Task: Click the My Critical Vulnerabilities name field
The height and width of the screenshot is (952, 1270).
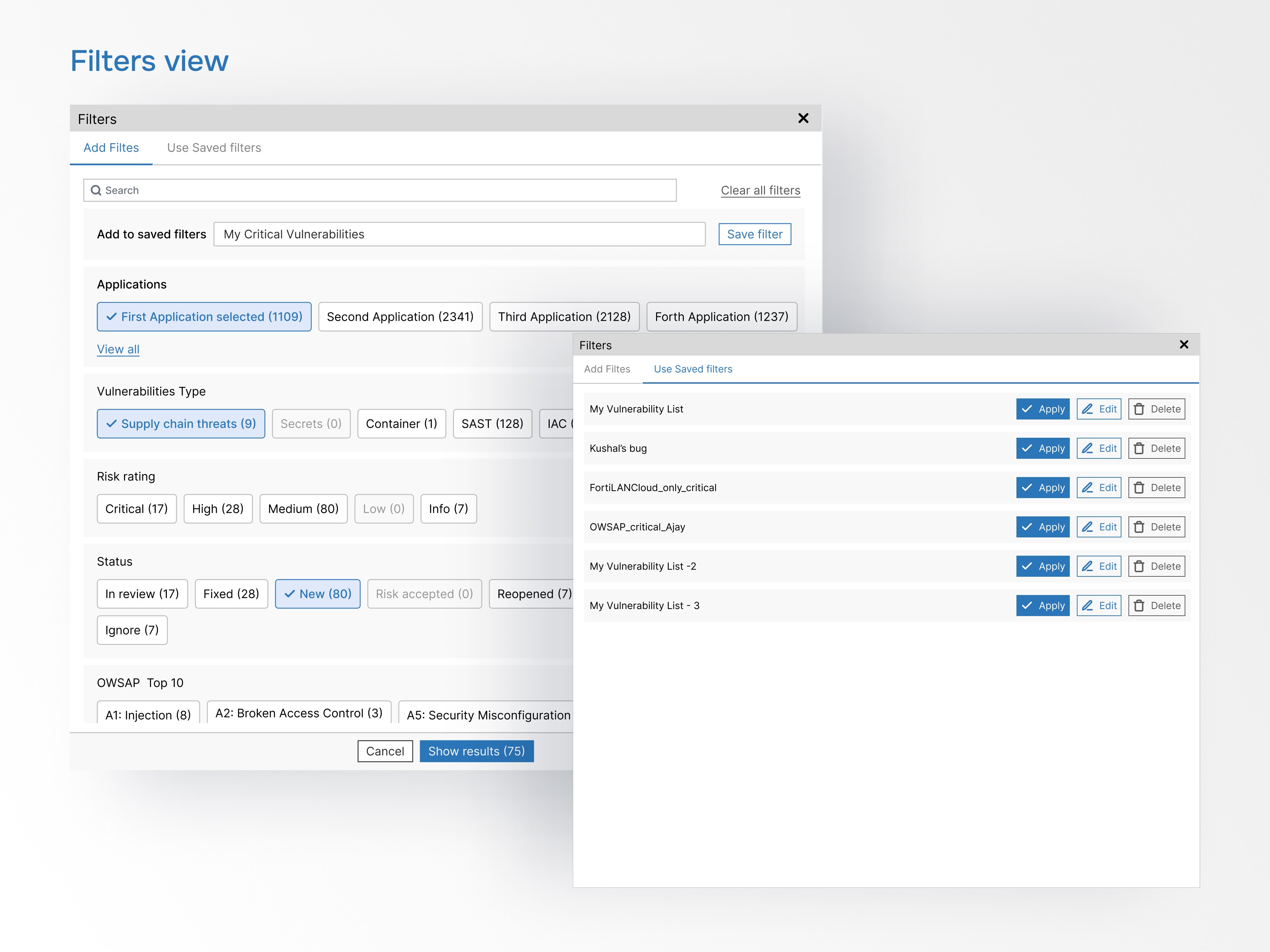Action: (x=459, y=234)
